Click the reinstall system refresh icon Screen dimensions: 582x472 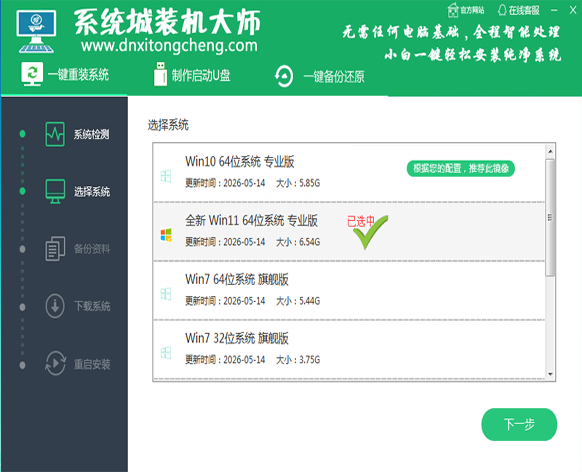[x=32, y=74]
